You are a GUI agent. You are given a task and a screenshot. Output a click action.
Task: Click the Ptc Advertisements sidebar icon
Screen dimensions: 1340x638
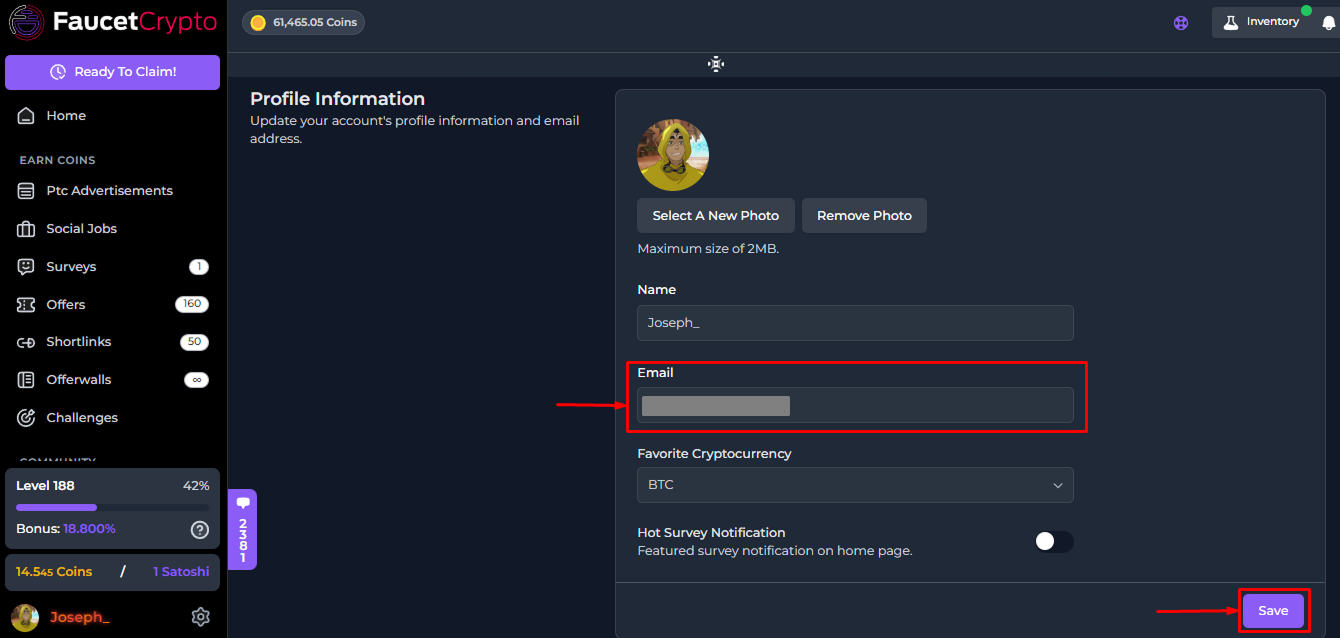click(x=26, y=191)
